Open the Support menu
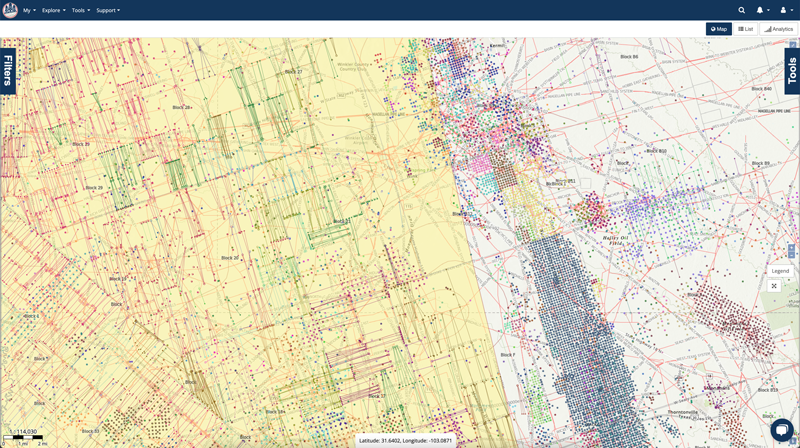This screenshot has width=800, height=448. (x=107, y=10)
